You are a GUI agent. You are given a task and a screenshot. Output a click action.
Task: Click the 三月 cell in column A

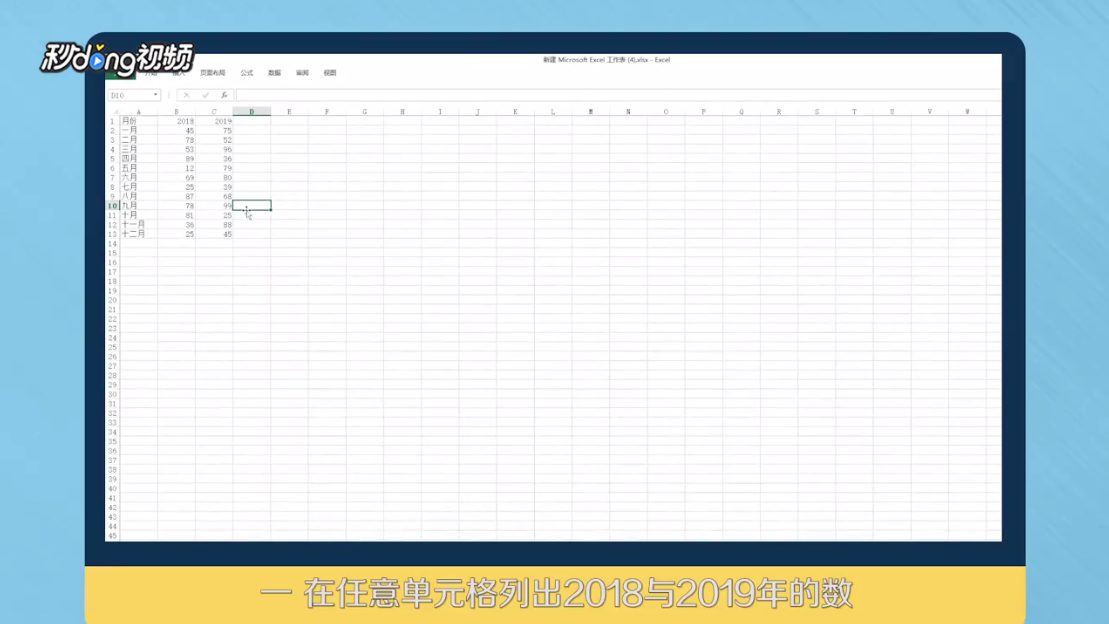click(139, 149)
